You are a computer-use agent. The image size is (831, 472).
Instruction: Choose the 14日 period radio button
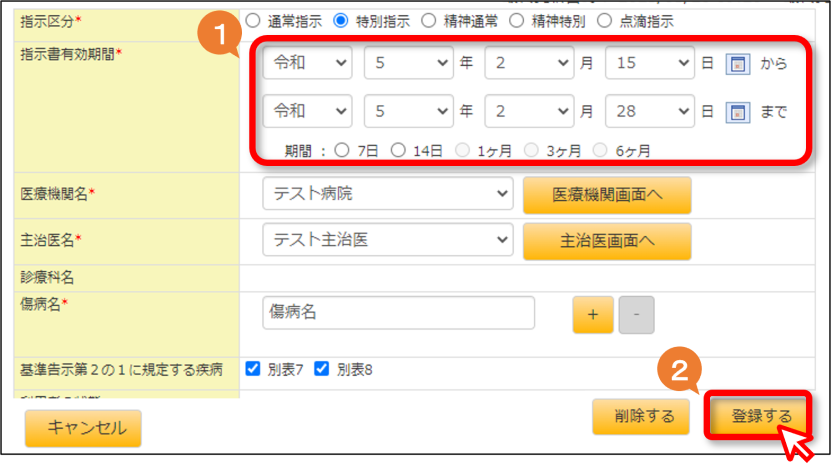coord(398,150)
